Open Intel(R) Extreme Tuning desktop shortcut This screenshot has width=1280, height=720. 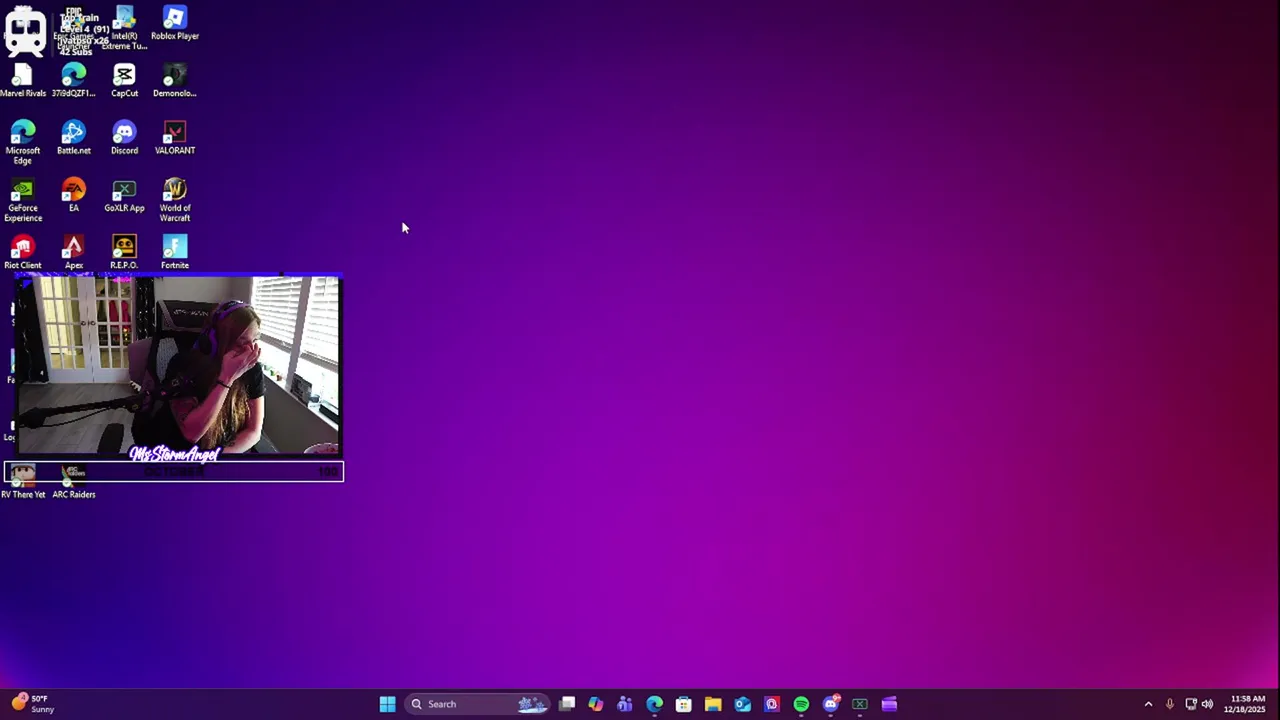click(x=124, y=28)
